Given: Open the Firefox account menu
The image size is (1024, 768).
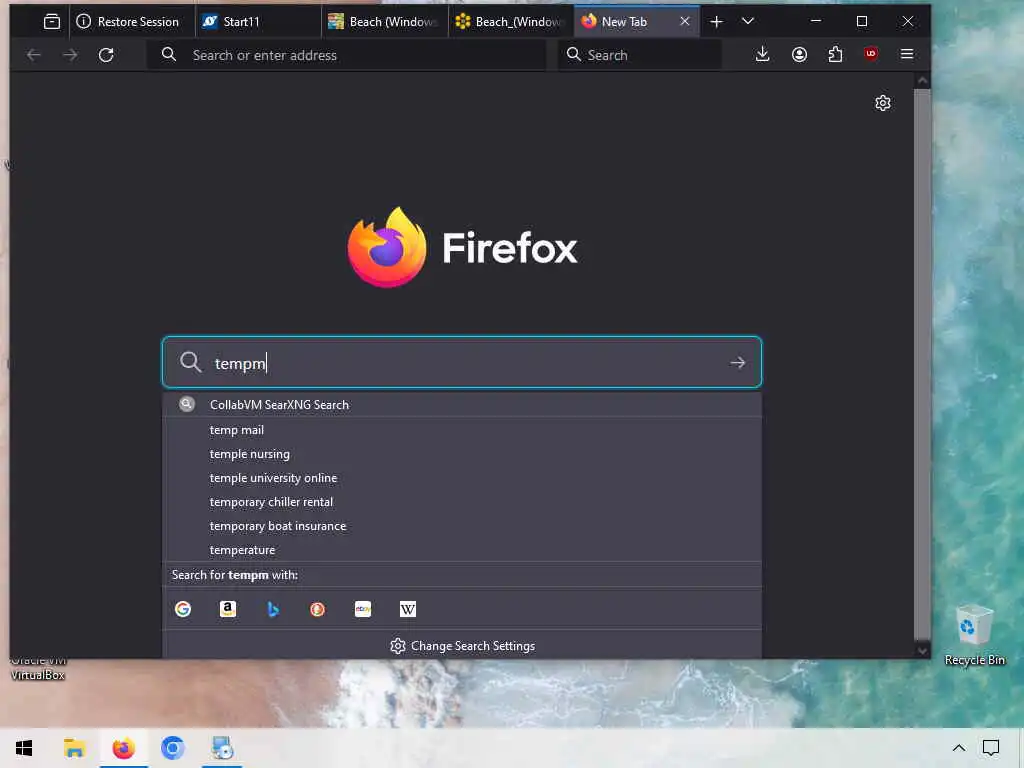Looking at the screenshot, I should point(799,54).
